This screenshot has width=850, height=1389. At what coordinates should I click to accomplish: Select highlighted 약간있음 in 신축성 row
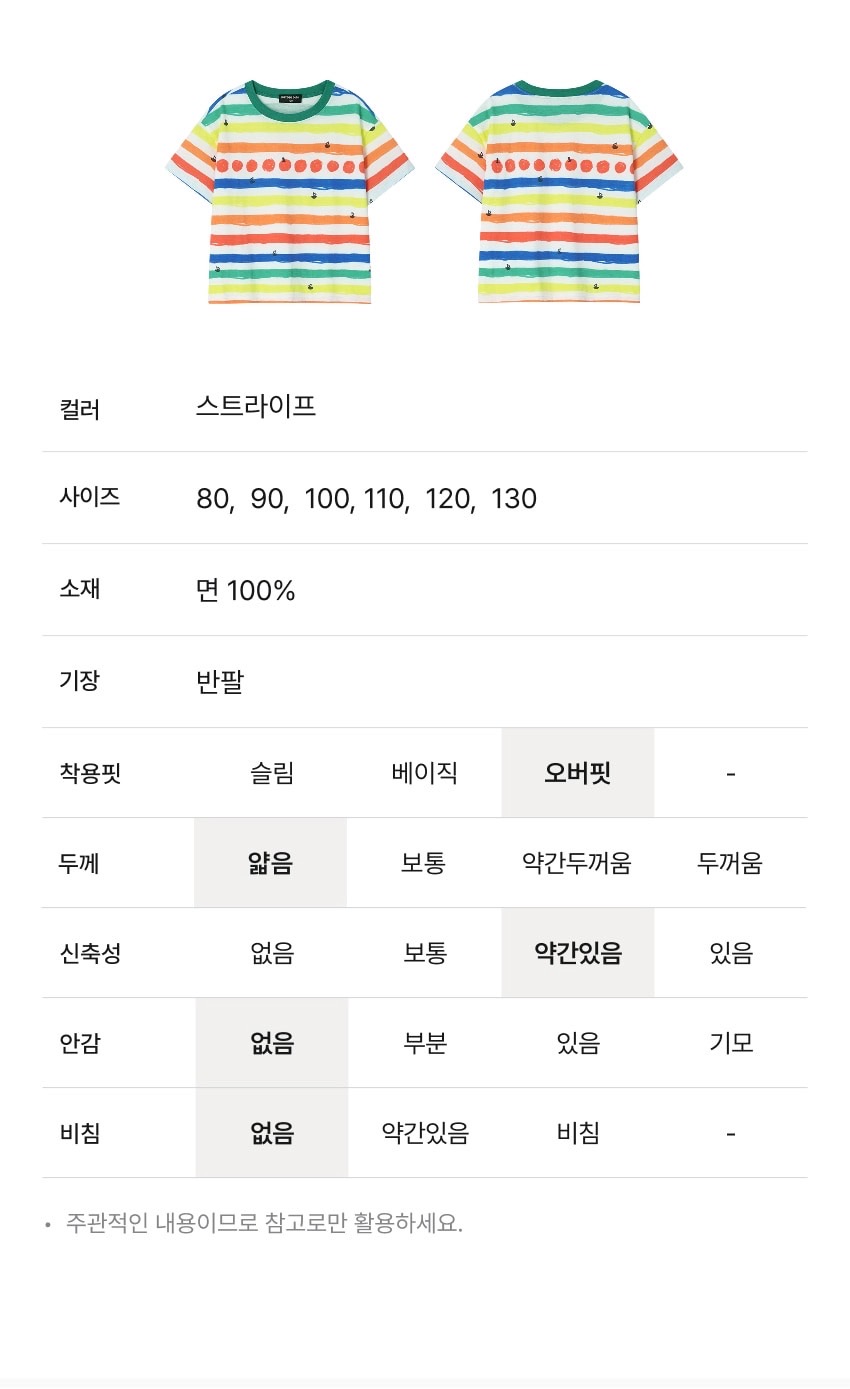pyautogui.click(x=578, y=953)
